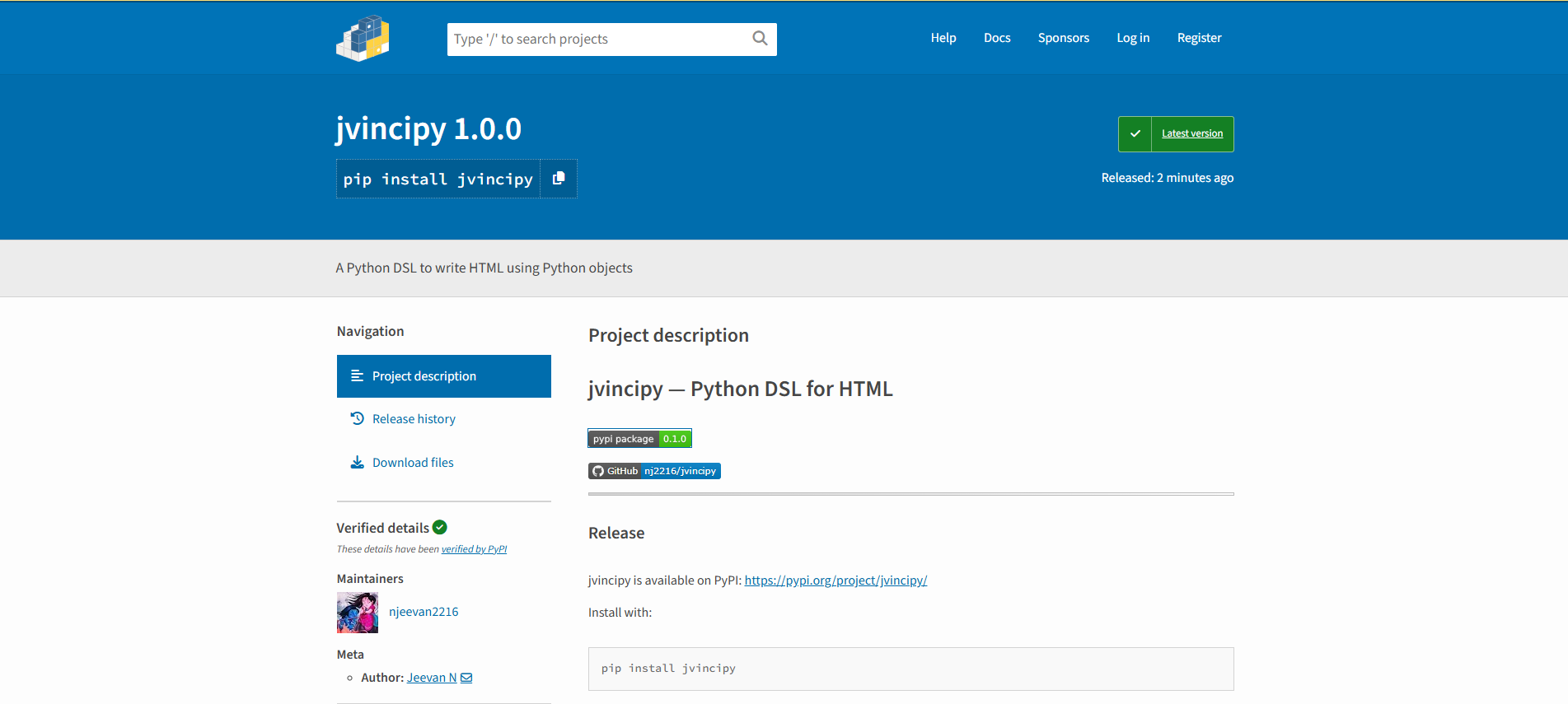Click the pypi package 0.1.0 badge
The width and height of the screenshot is (1568, 704).
639,439
